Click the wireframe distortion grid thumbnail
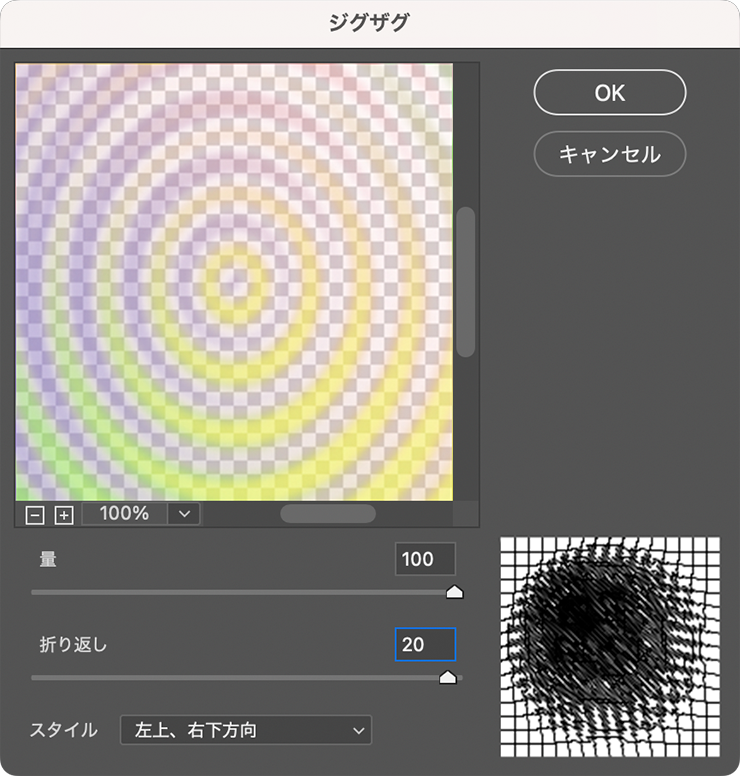Screen dimensions: 740x776 [610, 646]
